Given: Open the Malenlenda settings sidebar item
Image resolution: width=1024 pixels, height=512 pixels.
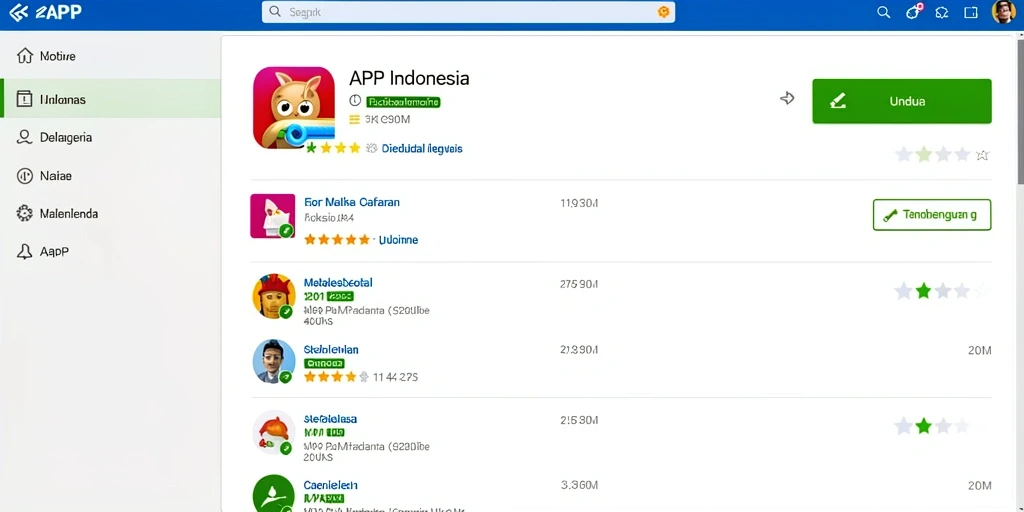Looking at the screenshot, I should pyautogui.click(x=110, y=214).
